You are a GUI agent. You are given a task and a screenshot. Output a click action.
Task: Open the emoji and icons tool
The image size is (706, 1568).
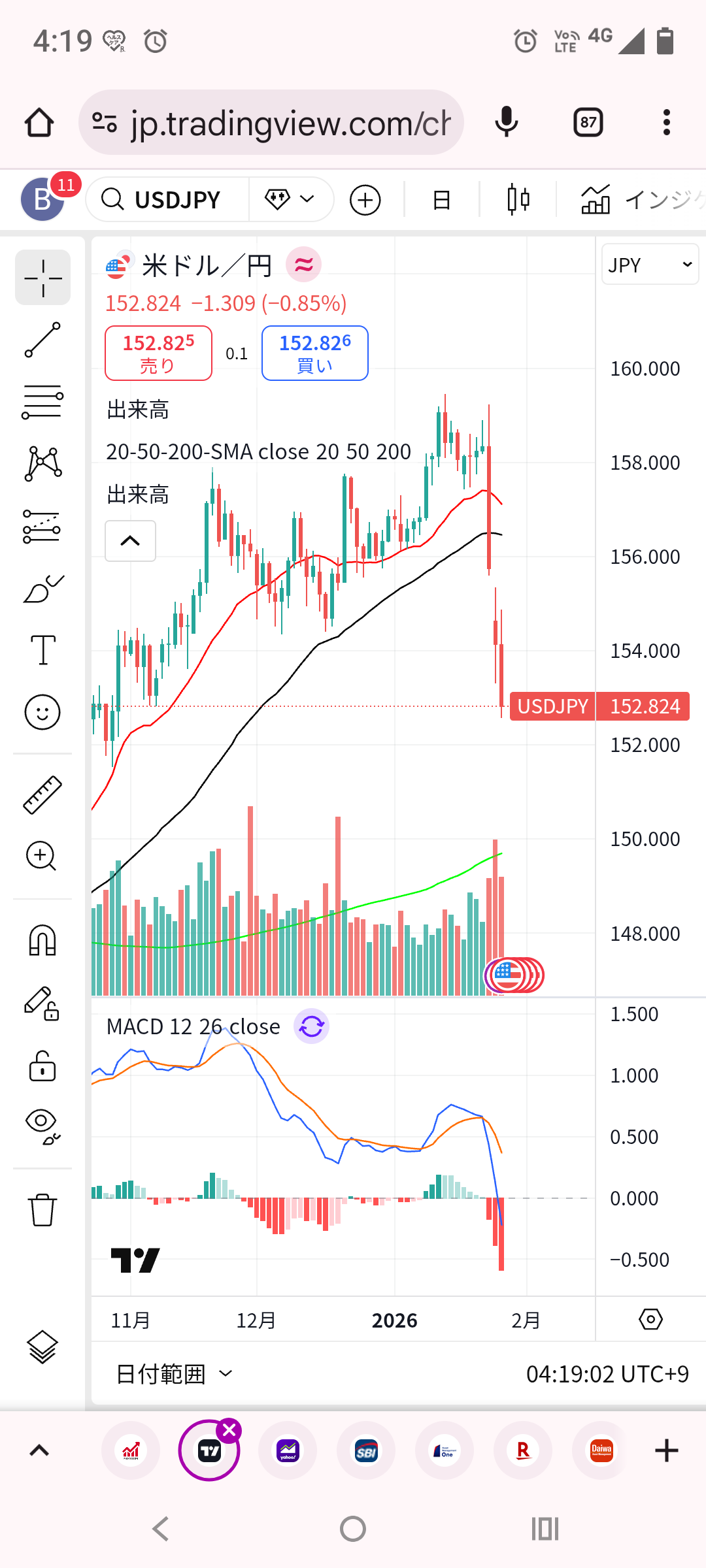tap(42, 712)
